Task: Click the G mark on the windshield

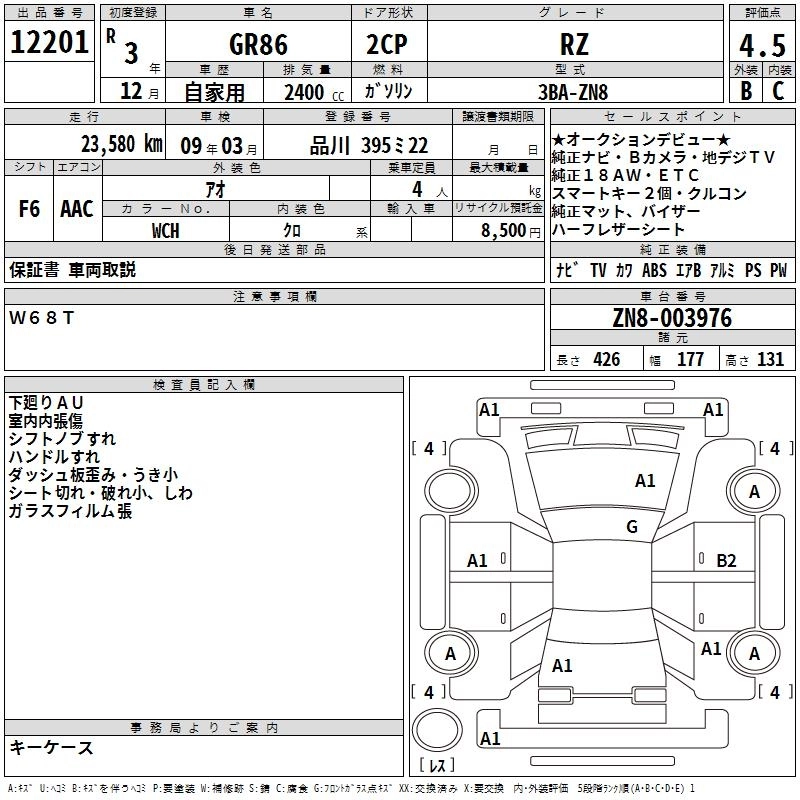Action: point(631,527)
